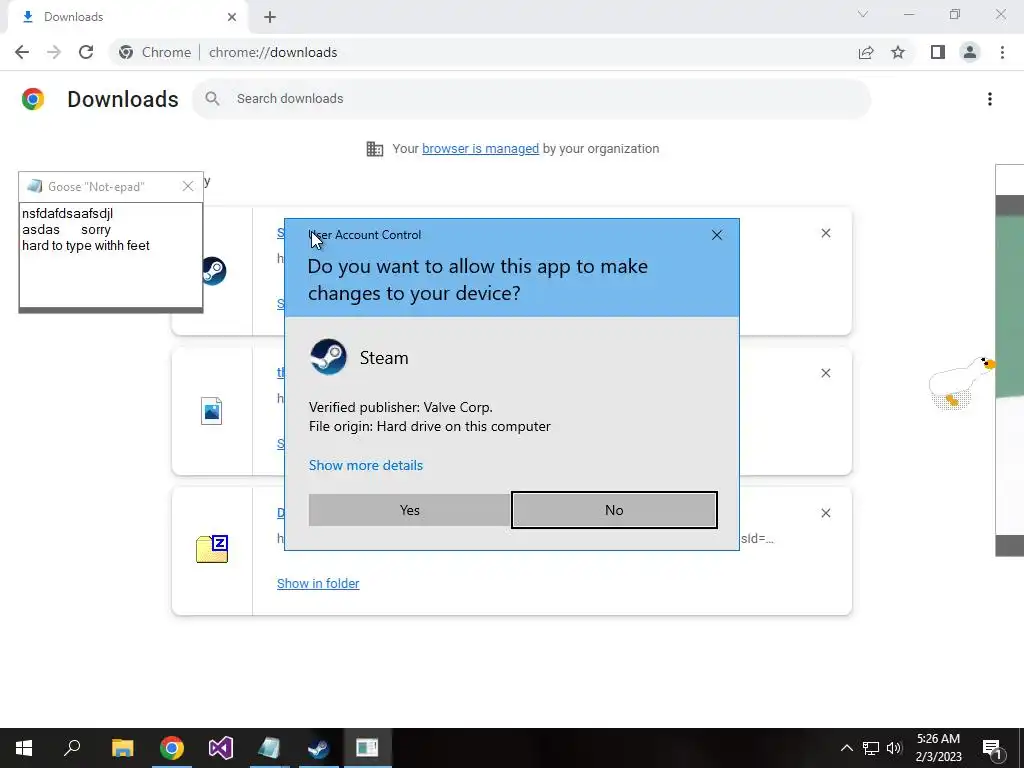Open taskbar search

(72, 748)
